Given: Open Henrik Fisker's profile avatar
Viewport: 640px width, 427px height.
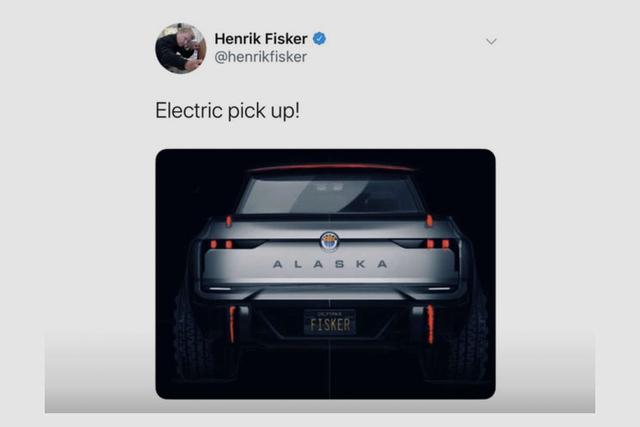Looking at the screenshot, I should 181,49.
